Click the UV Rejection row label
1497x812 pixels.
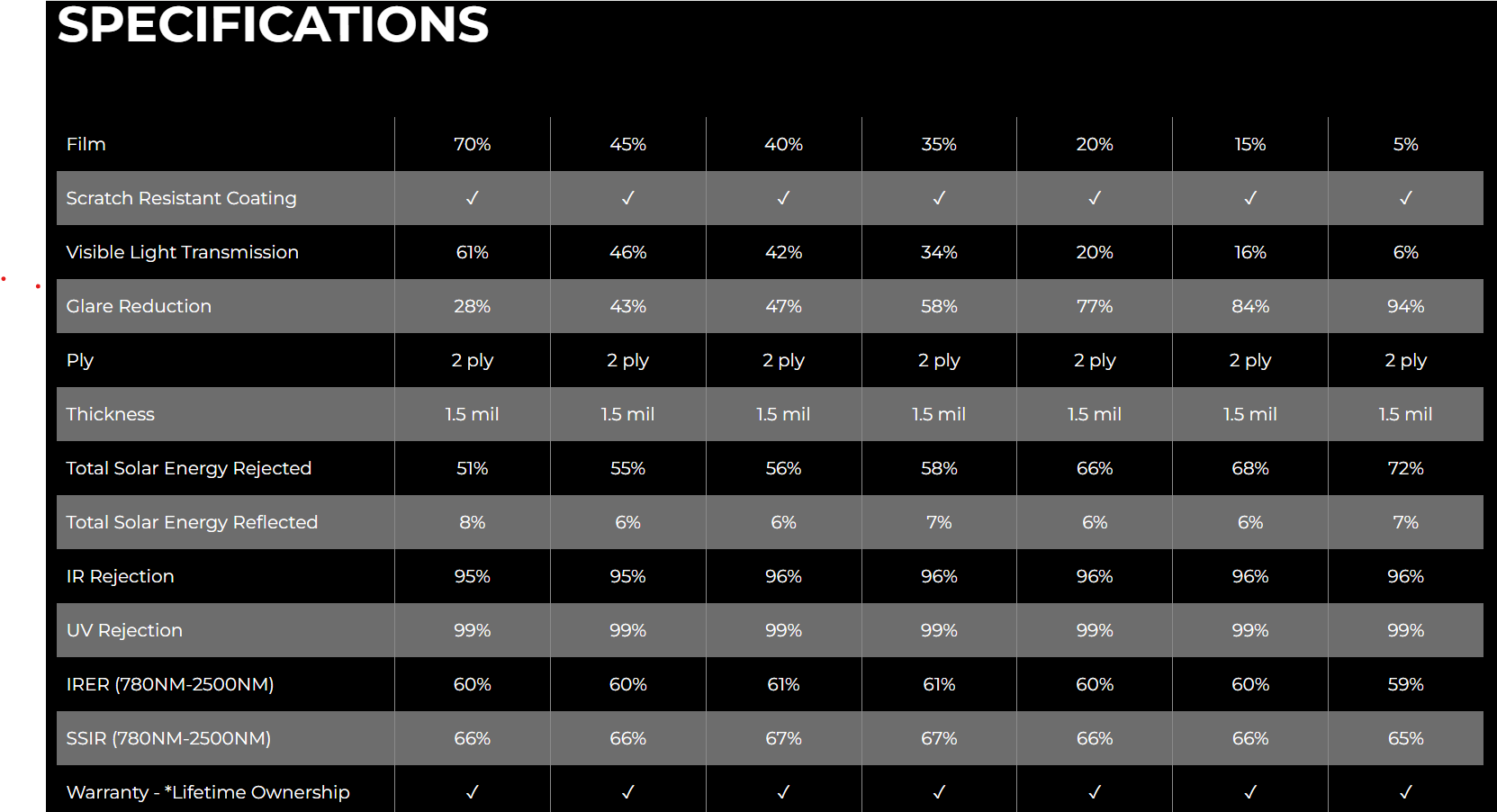tap(124, 630)
